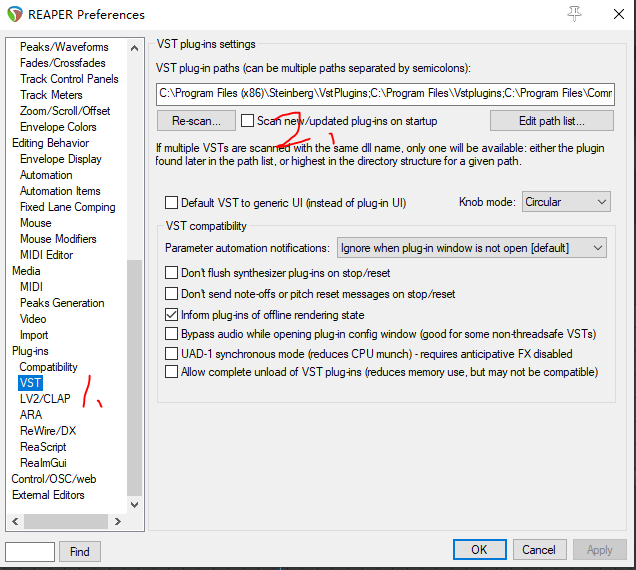Select ReaScript preferences page

(x=43, y=447)
